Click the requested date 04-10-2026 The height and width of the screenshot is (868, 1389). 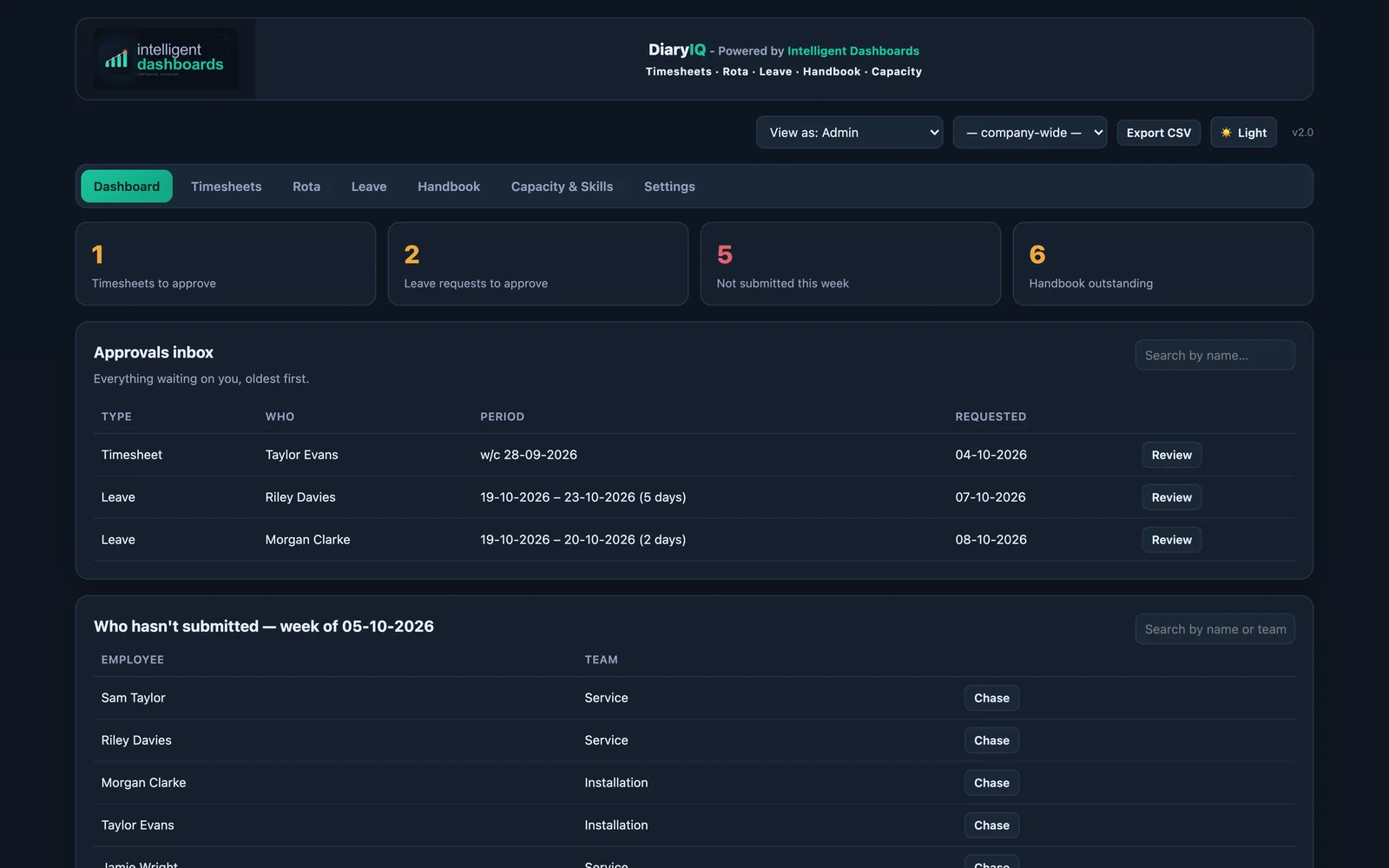(x=991, y=455)
